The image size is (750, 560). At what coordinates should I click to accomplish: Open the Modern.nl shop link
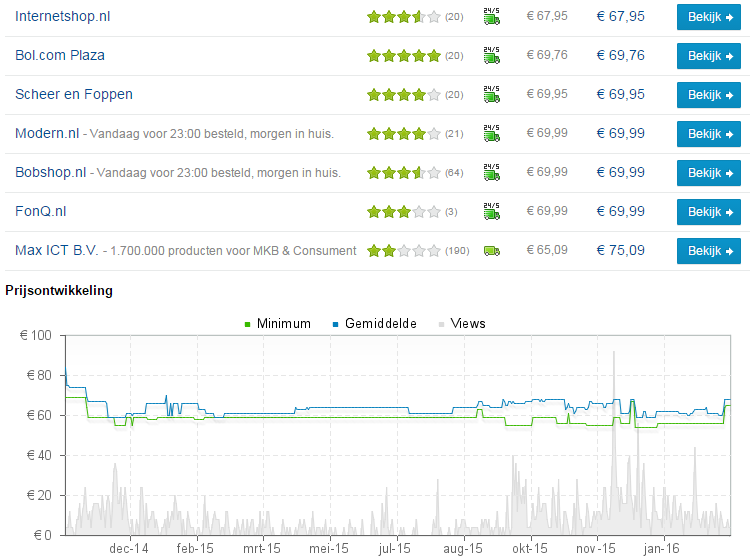tap(47, 133)
